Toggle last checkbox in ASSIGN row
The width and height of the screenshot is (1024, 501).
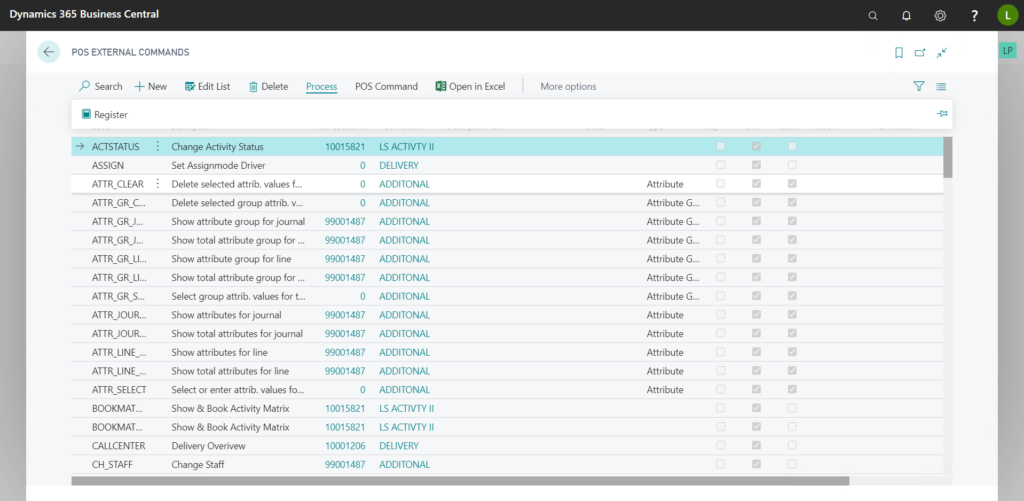(792, 165)
